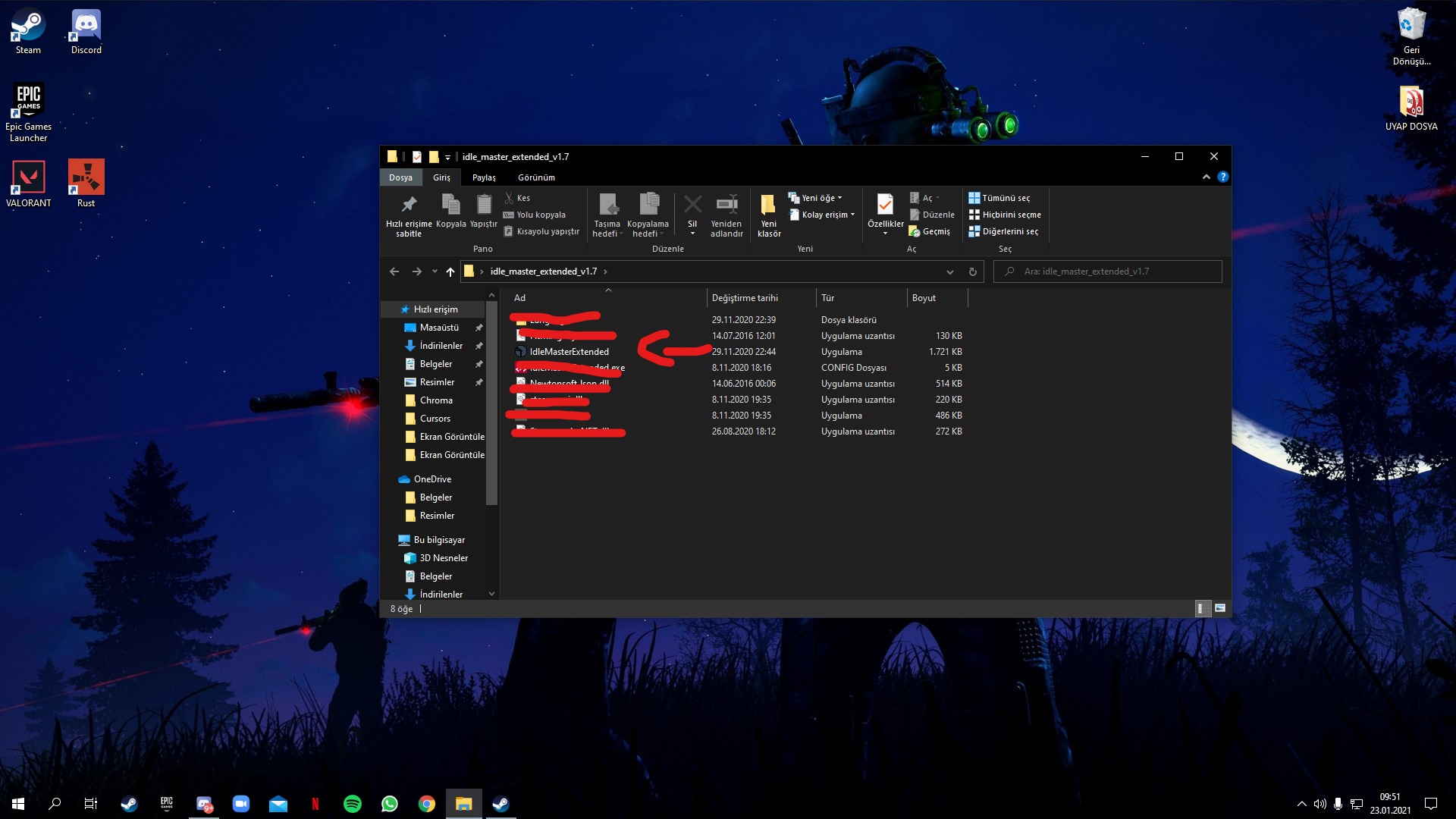Screen dimensions: 1456x819
Task: Click the refresh button in the address bar
Action: (973, 271)
